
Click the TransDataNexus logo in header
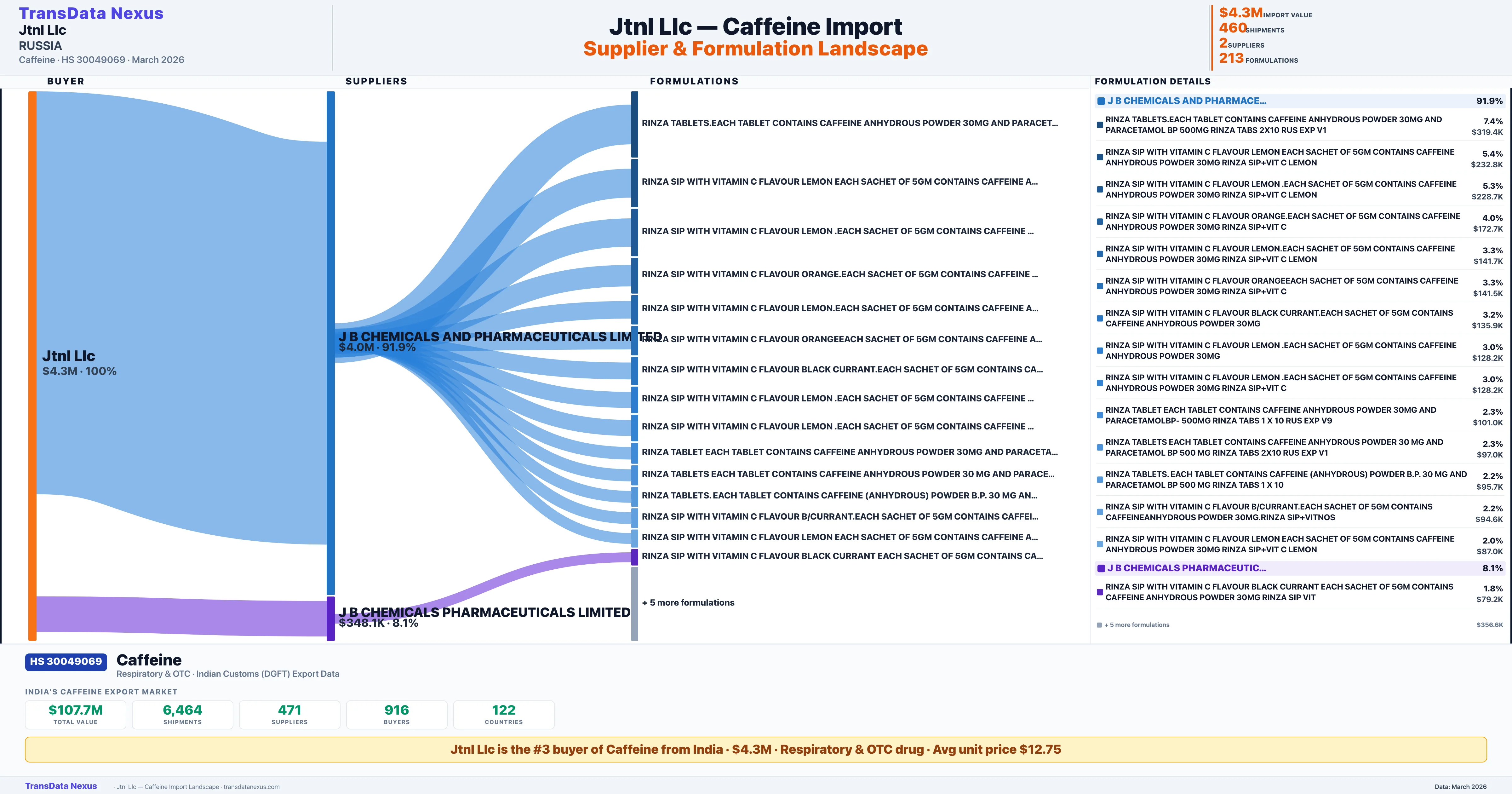tap(91, 14)
